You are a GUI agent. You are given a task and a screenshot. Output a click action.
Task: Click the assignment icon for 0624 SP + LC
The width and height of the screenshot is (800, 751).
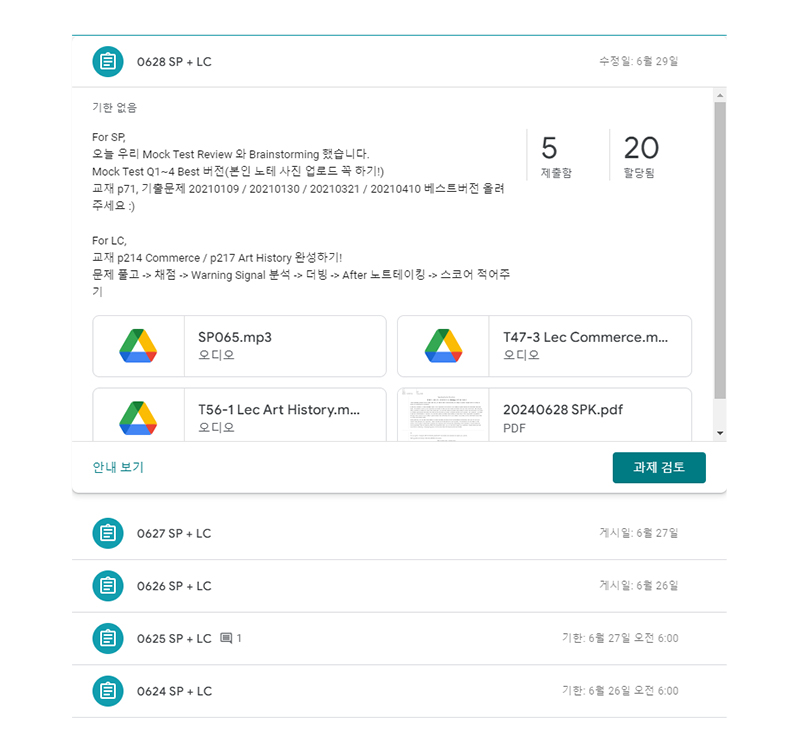(108, 691)
